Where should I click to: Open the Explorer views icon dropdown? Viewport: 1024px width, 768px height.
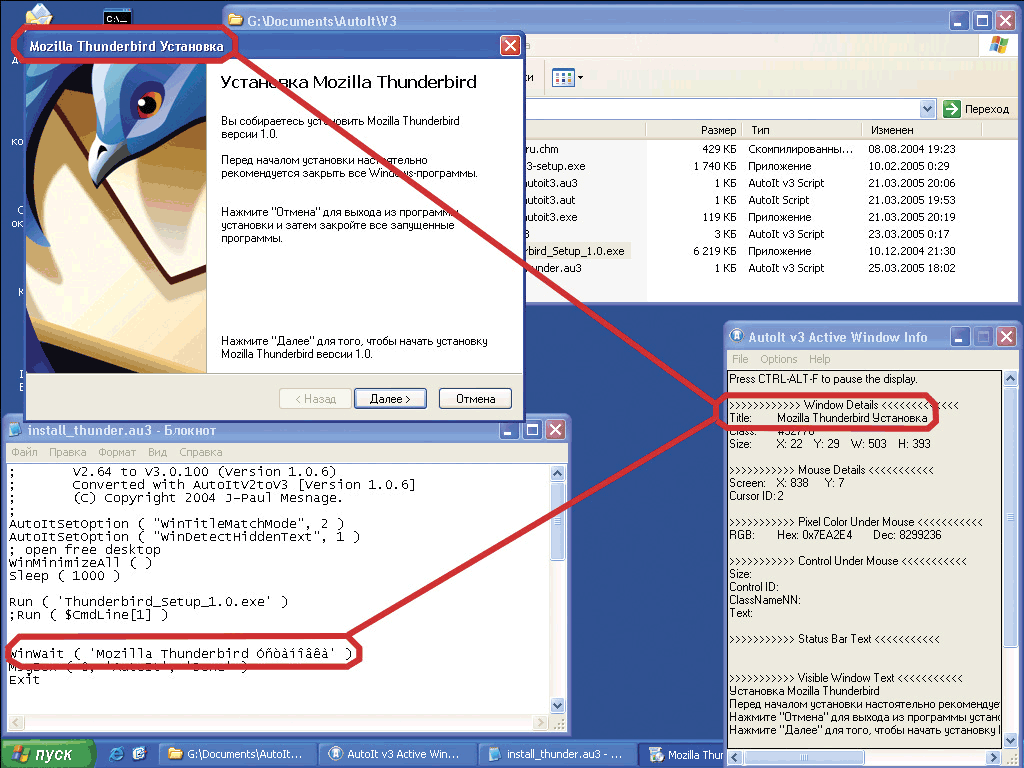click(581, 78)
